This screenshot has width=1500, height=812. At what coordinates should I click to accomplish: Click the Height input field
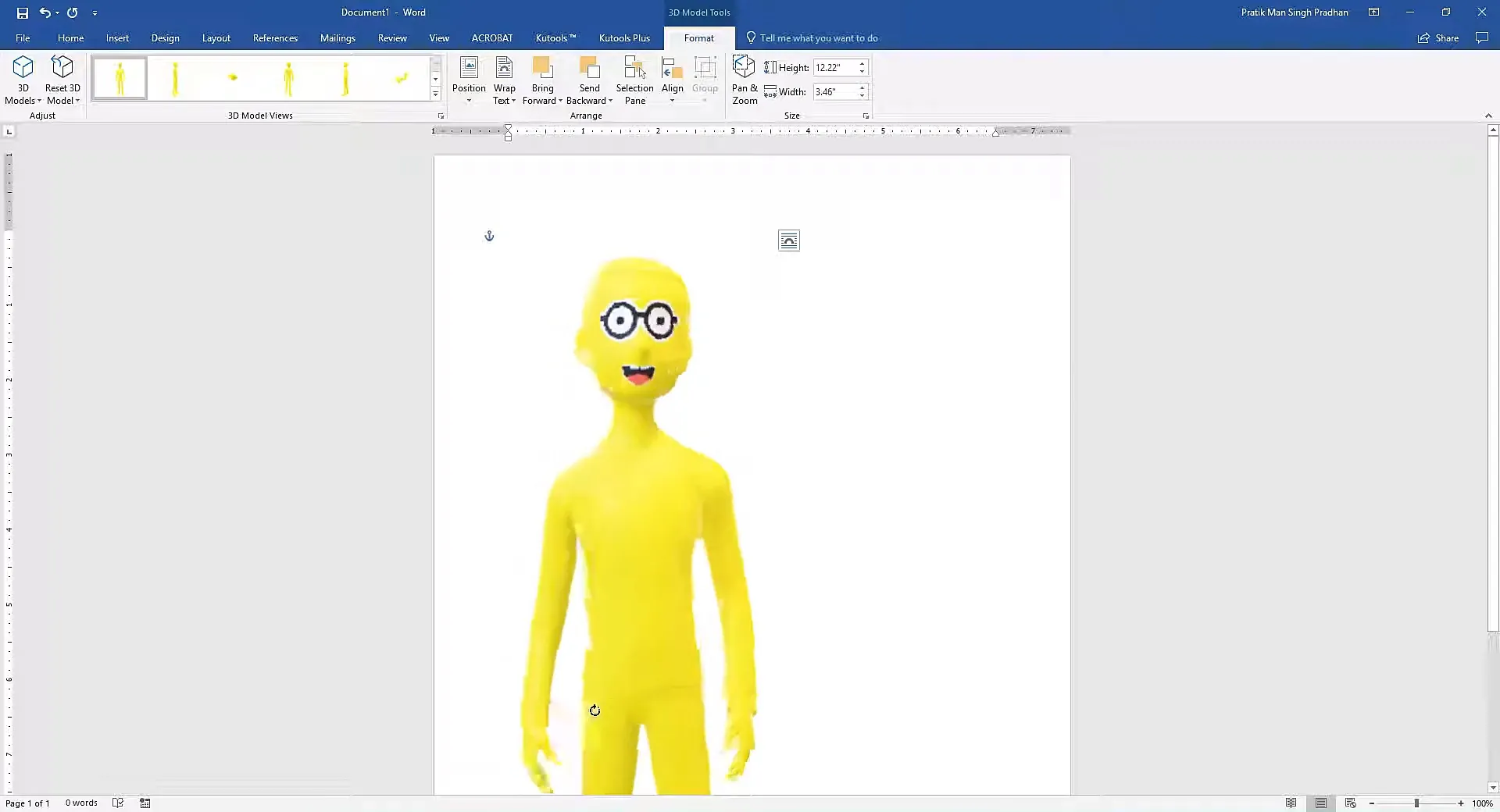[834, 68]
